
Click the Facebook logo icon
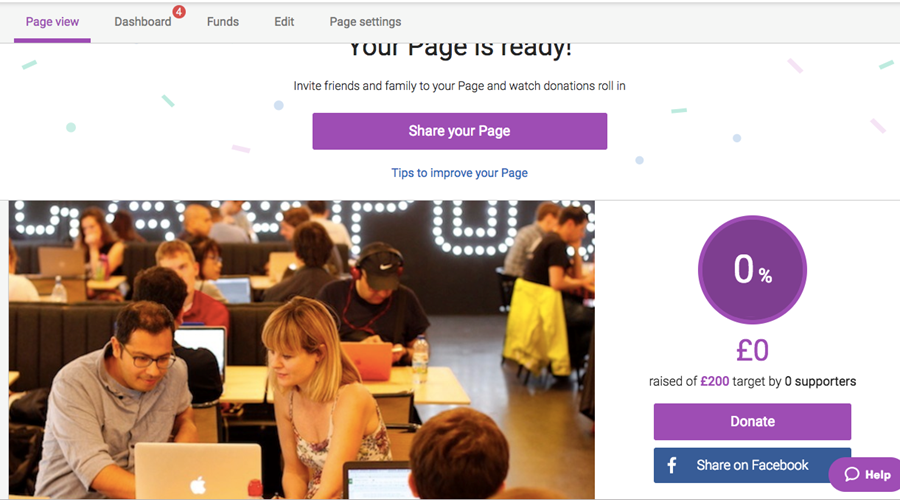pyautogui.click(x=672, y=465)
